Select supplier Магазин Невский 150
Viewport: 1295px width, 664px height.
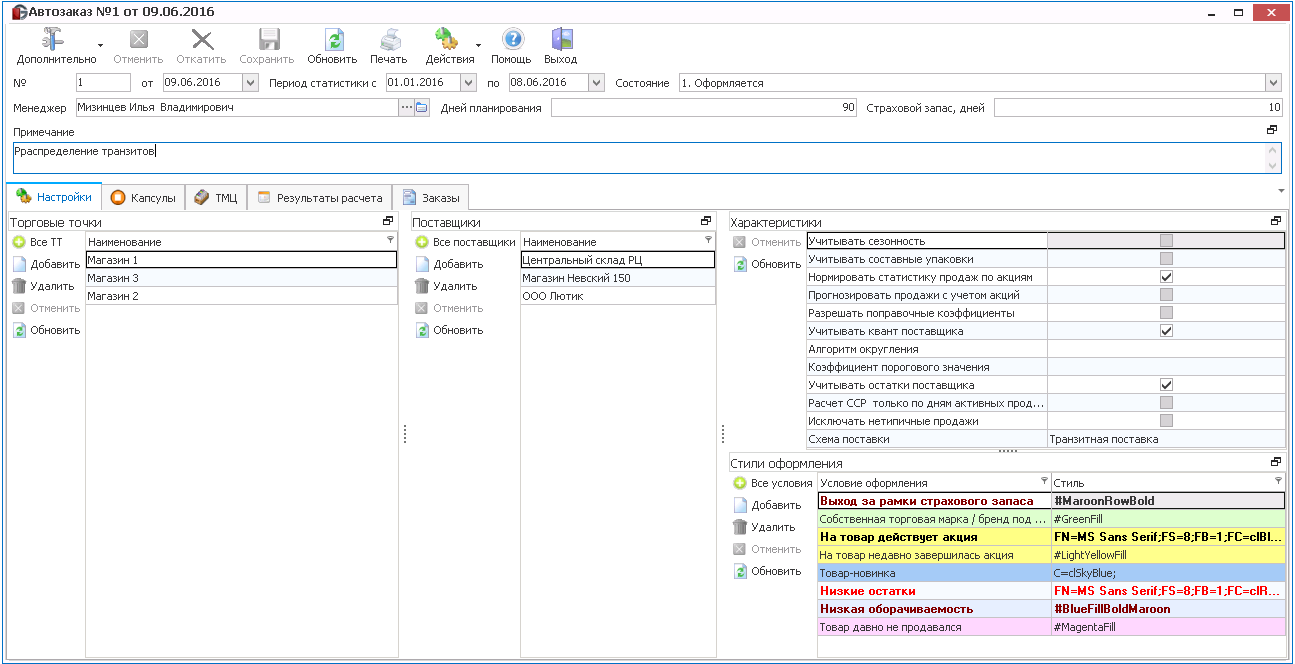(618, 278)
